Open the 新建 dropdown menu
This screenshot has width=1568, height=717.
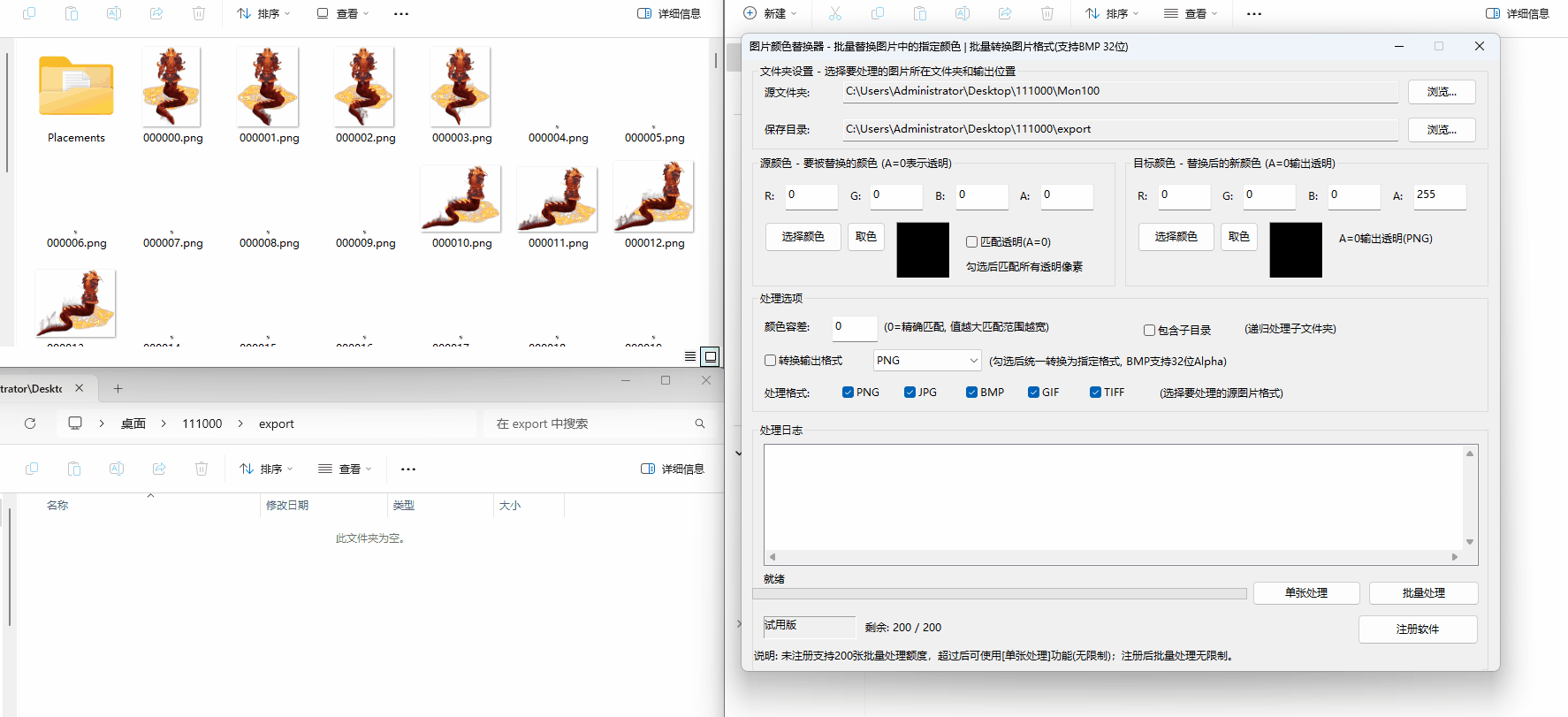point(770,13)
